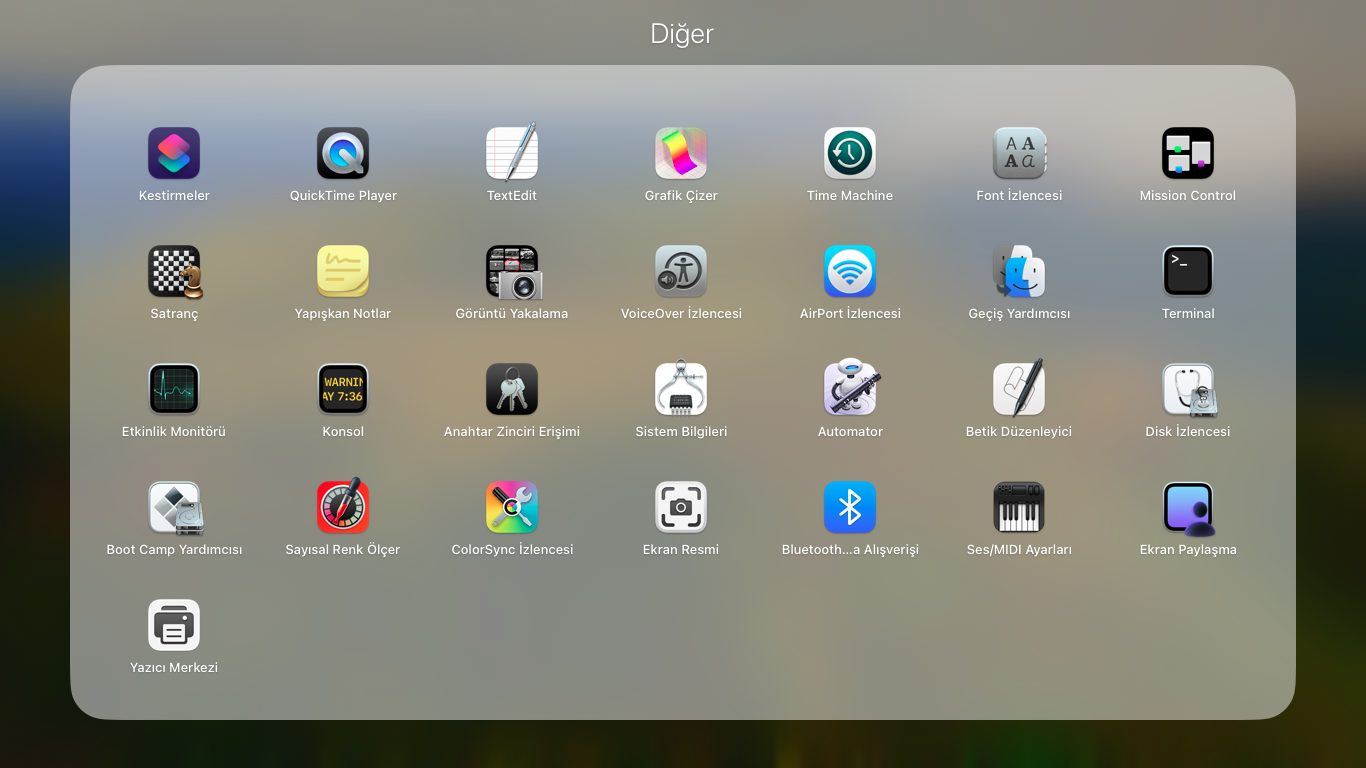Screen dimensions: 1366x768
Task: Open TextEdit application
Action: point(512,154)
